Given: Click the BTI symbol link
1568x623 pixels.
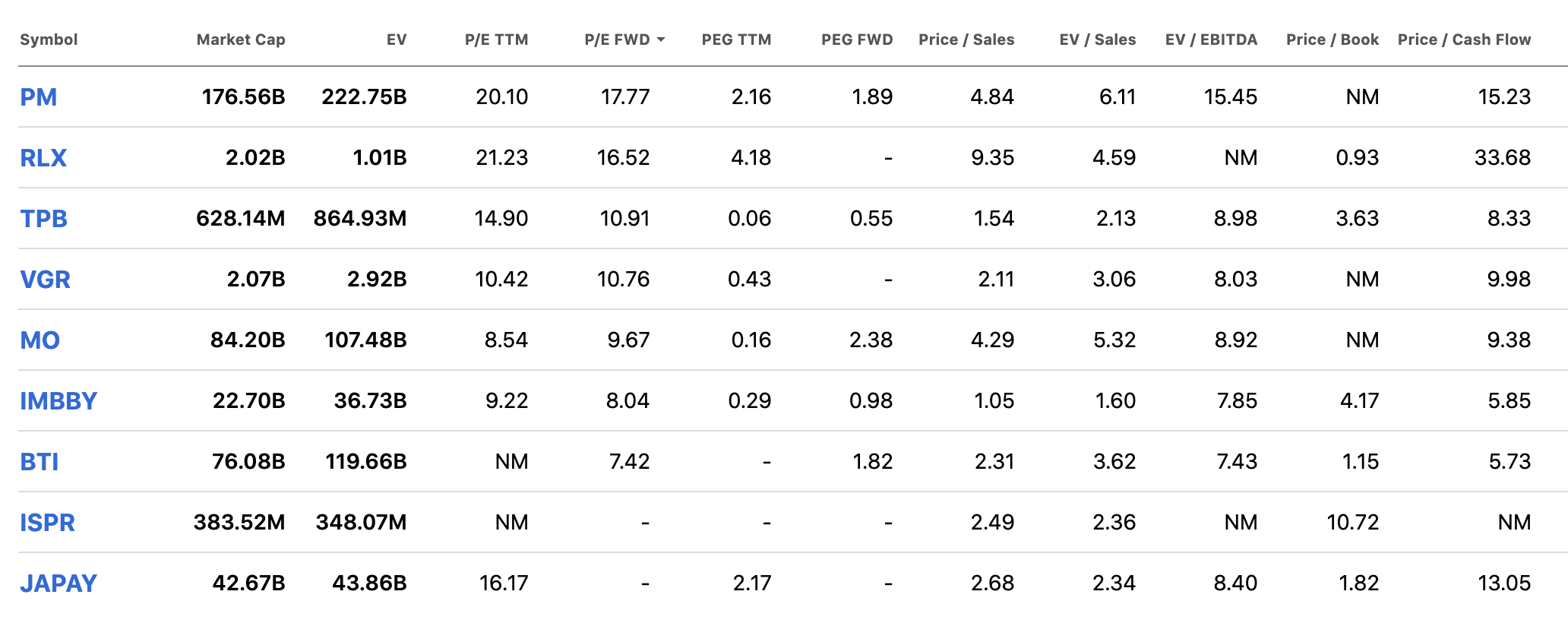Looking at the screenshot, I should coord(39,462).
